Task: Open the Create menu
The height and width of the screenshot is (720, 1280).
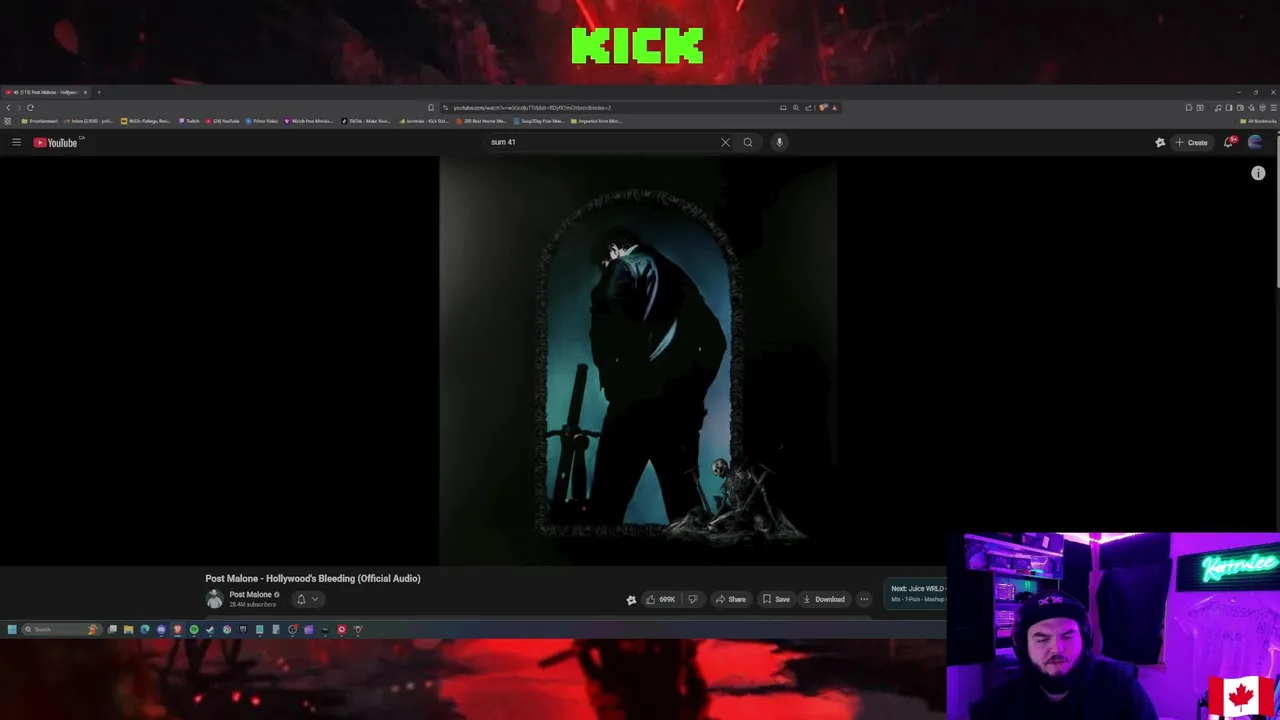Action: click(1191, 142)
